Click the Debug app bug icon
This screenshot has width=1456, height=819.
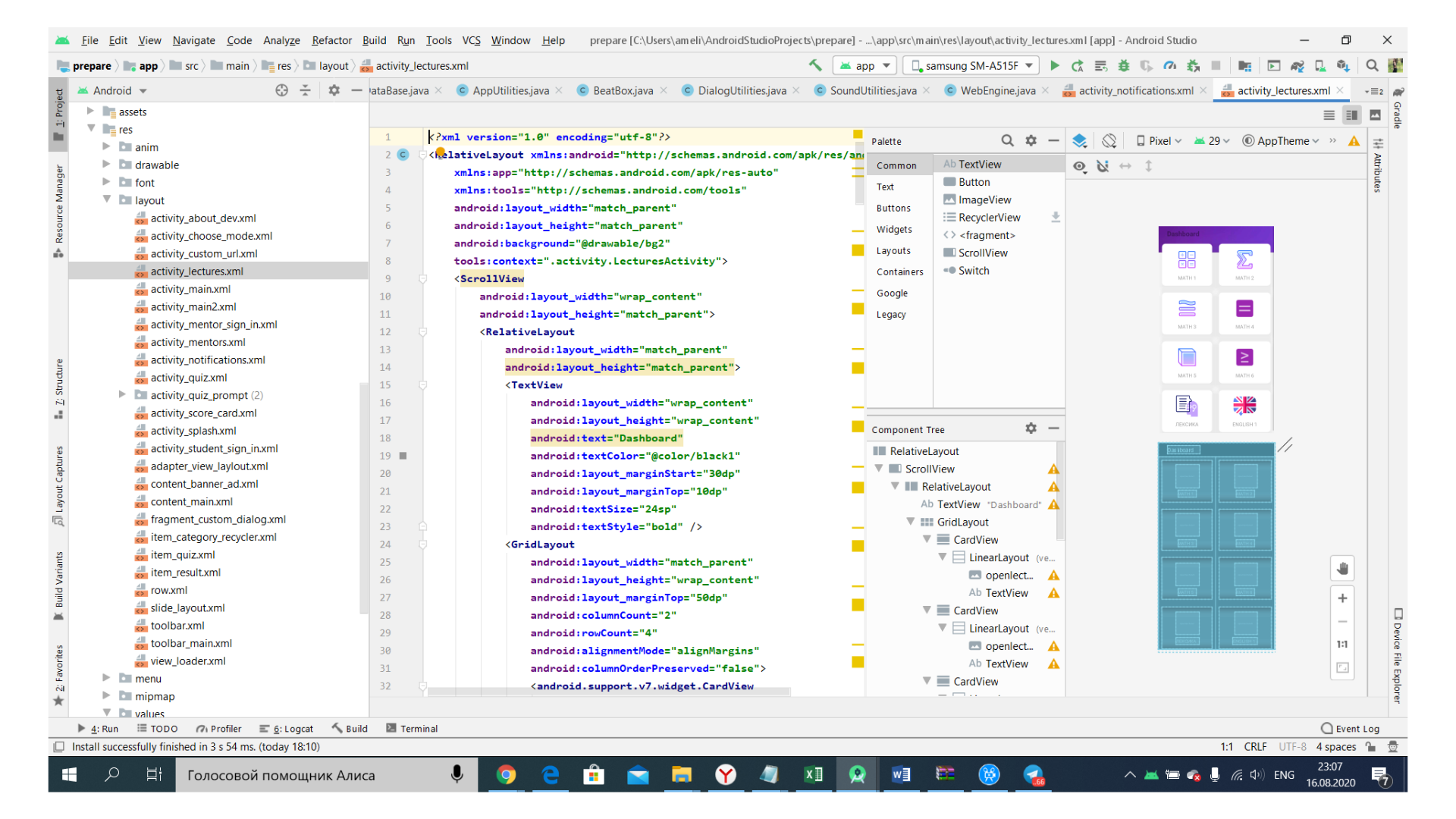click(x=1124, y=66)
